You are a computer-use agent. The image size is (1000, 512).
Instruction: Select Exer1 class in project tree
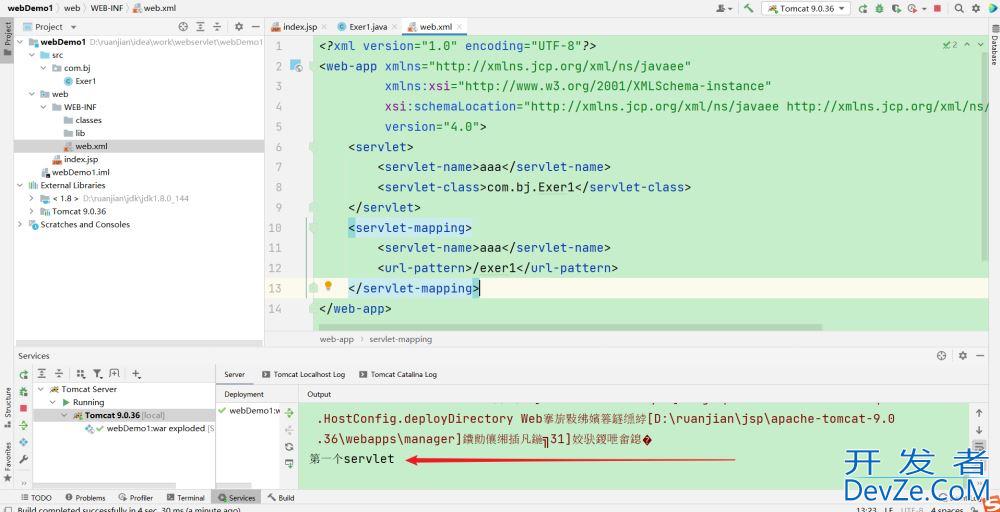80,81
